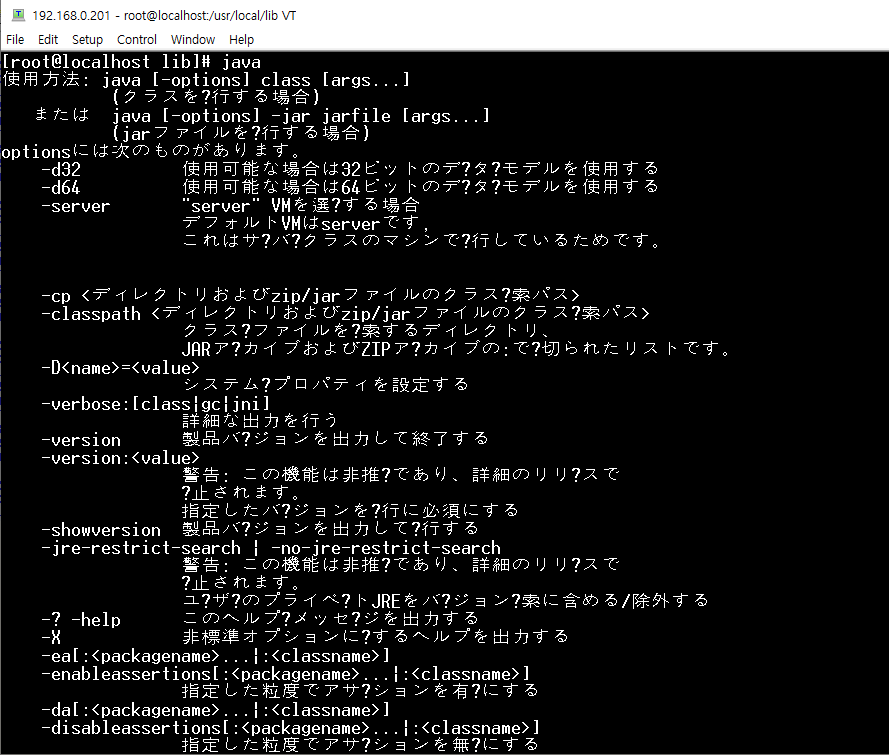Click the line beginning 'options' in Japanese
The image size is (889, 755).
[x=151, y=151]
